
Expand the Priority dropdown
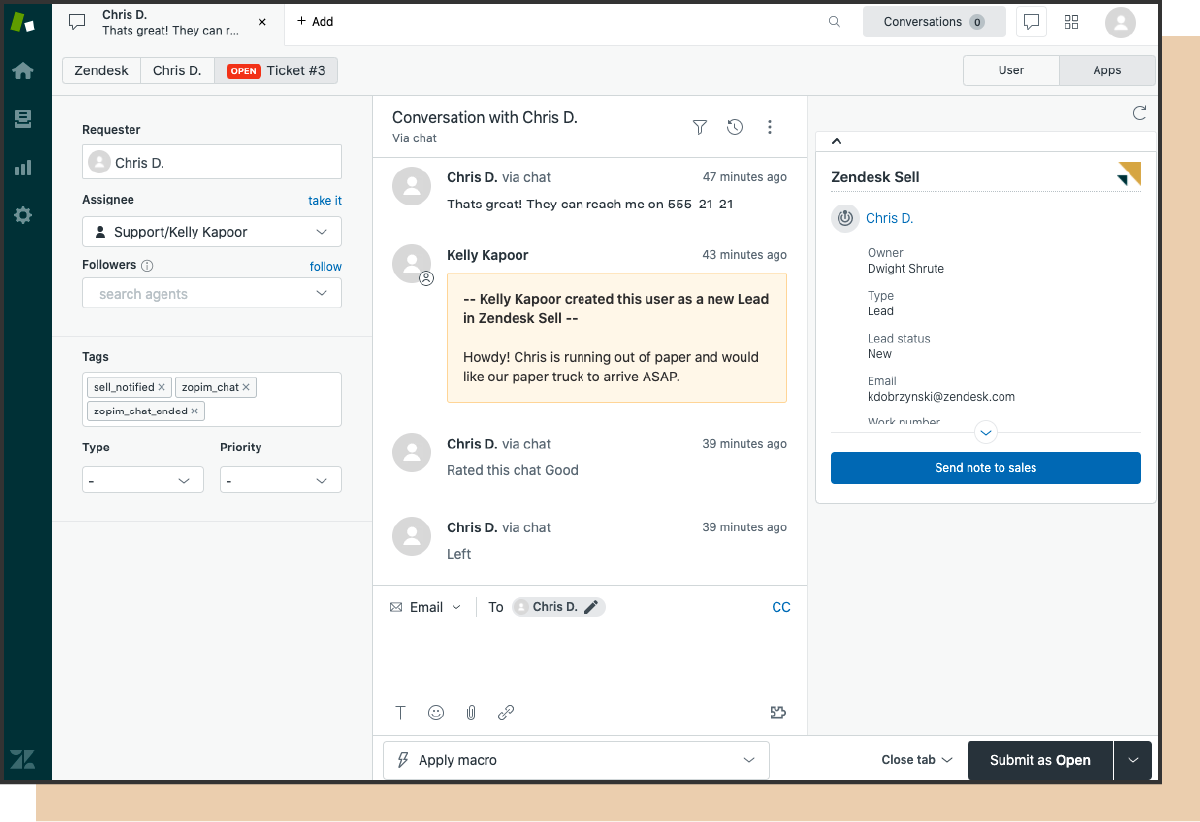pos(280,479)
